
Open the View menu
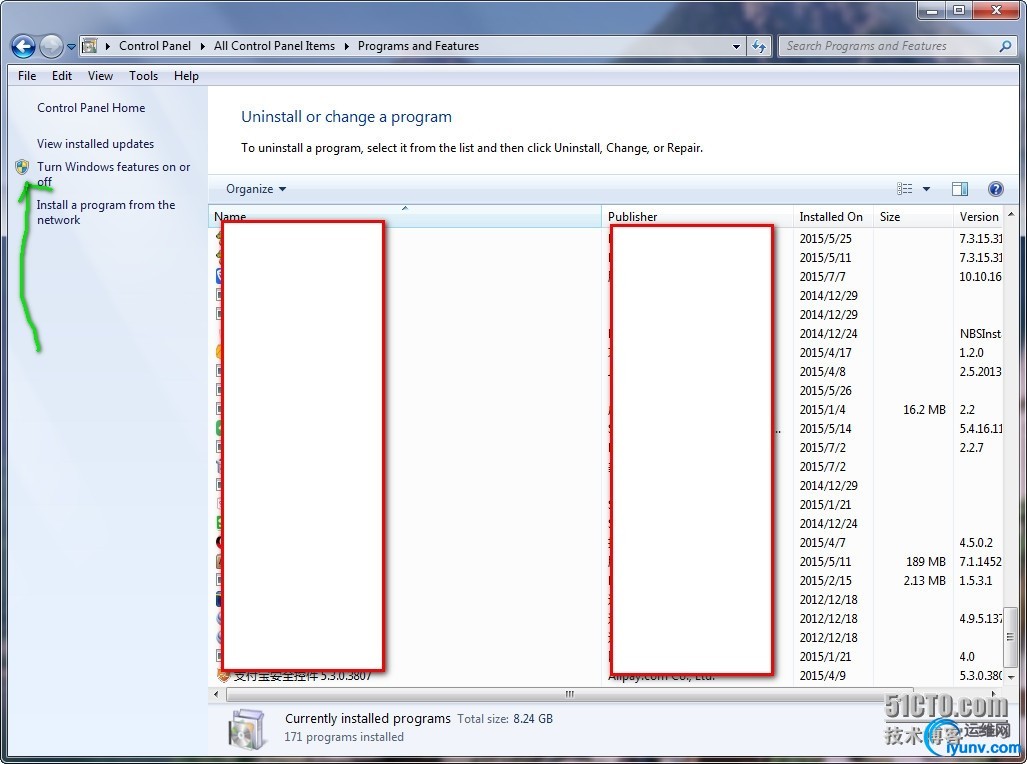tap(100, 76)
